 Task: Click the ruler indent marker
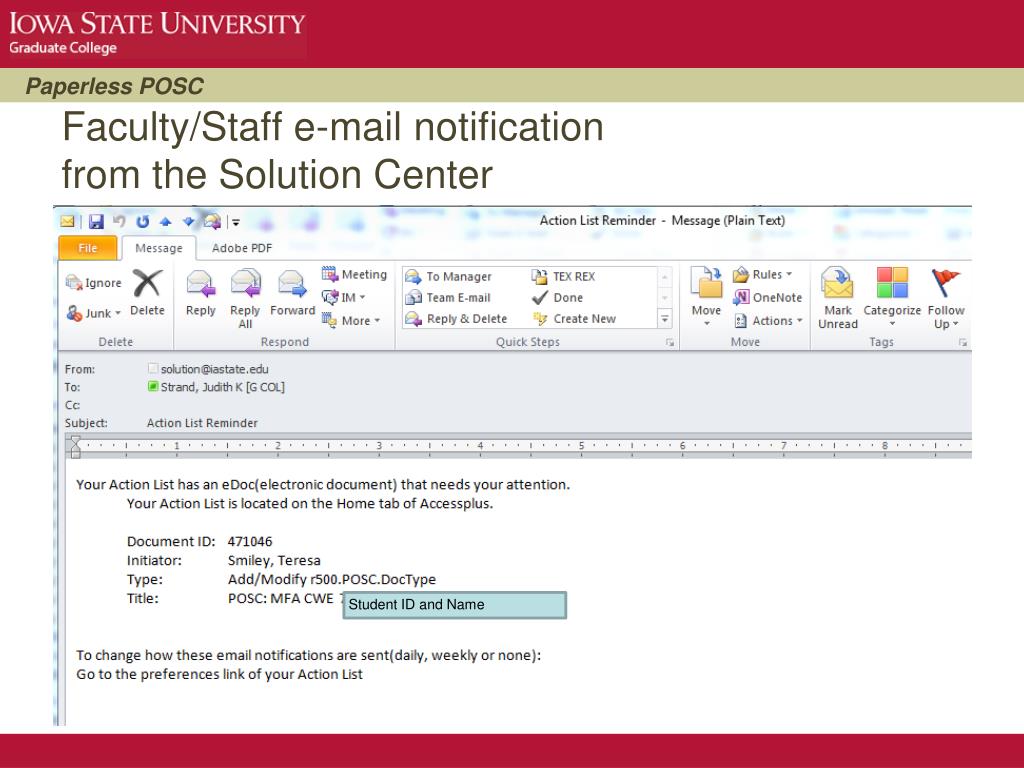(x=75, y=447)
